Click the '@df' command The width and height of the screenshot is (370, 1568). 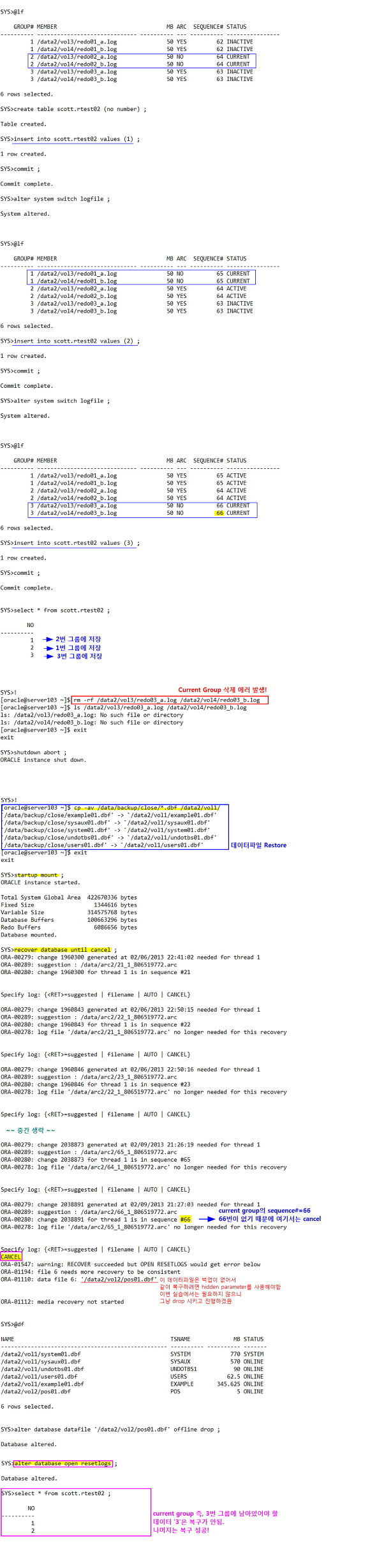click(x=18, y=1326)
